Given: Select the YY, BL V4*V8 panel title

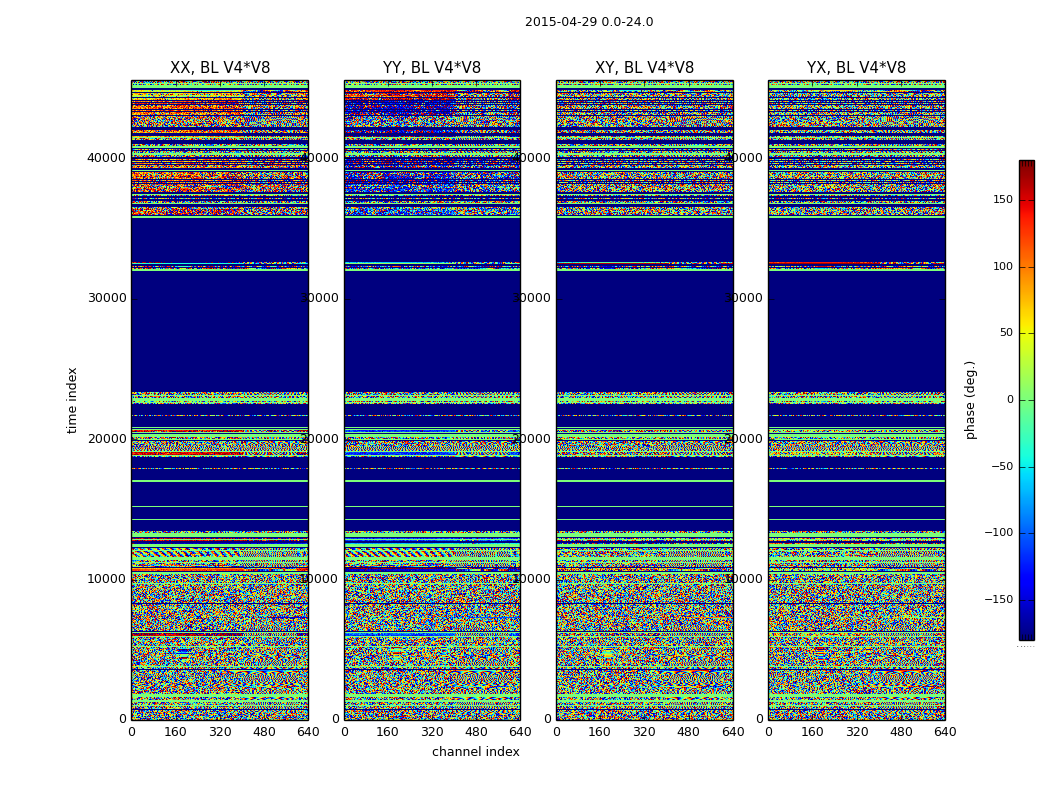Looking at the screenshot, I should (432, 68).
